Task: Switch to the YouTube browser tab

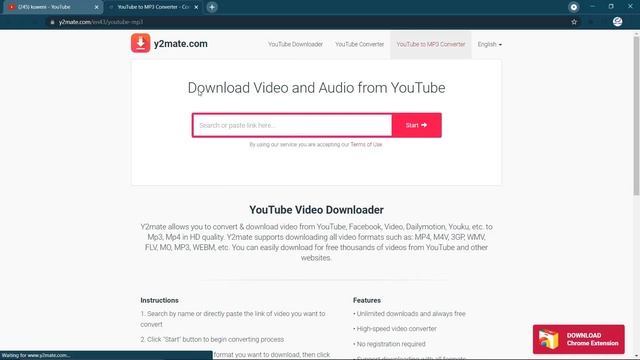Action: [48, 7]
